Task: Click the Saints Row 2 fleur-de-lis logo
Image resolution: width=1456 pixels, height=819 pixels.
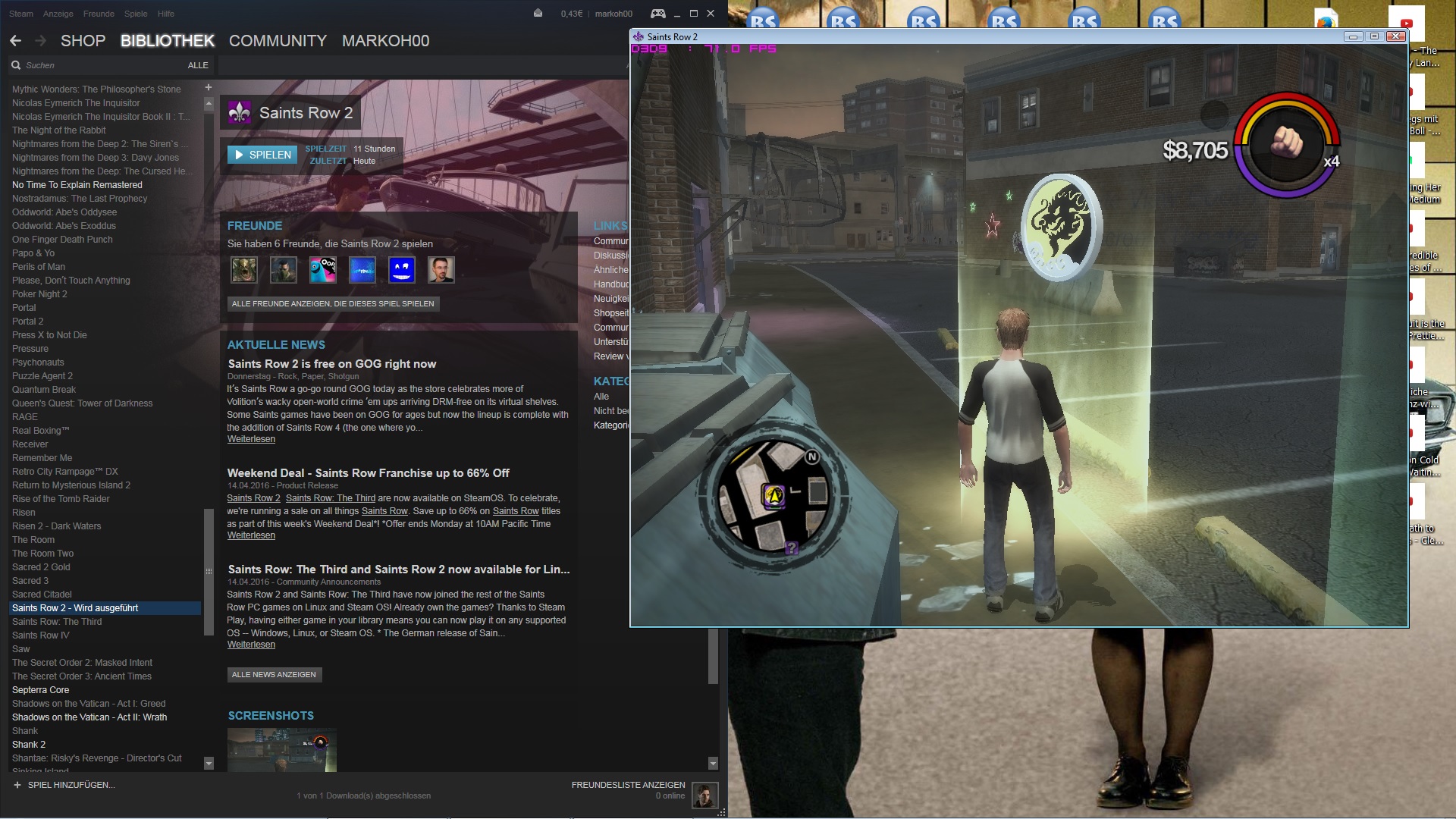Action: click(x=240, y=113)
